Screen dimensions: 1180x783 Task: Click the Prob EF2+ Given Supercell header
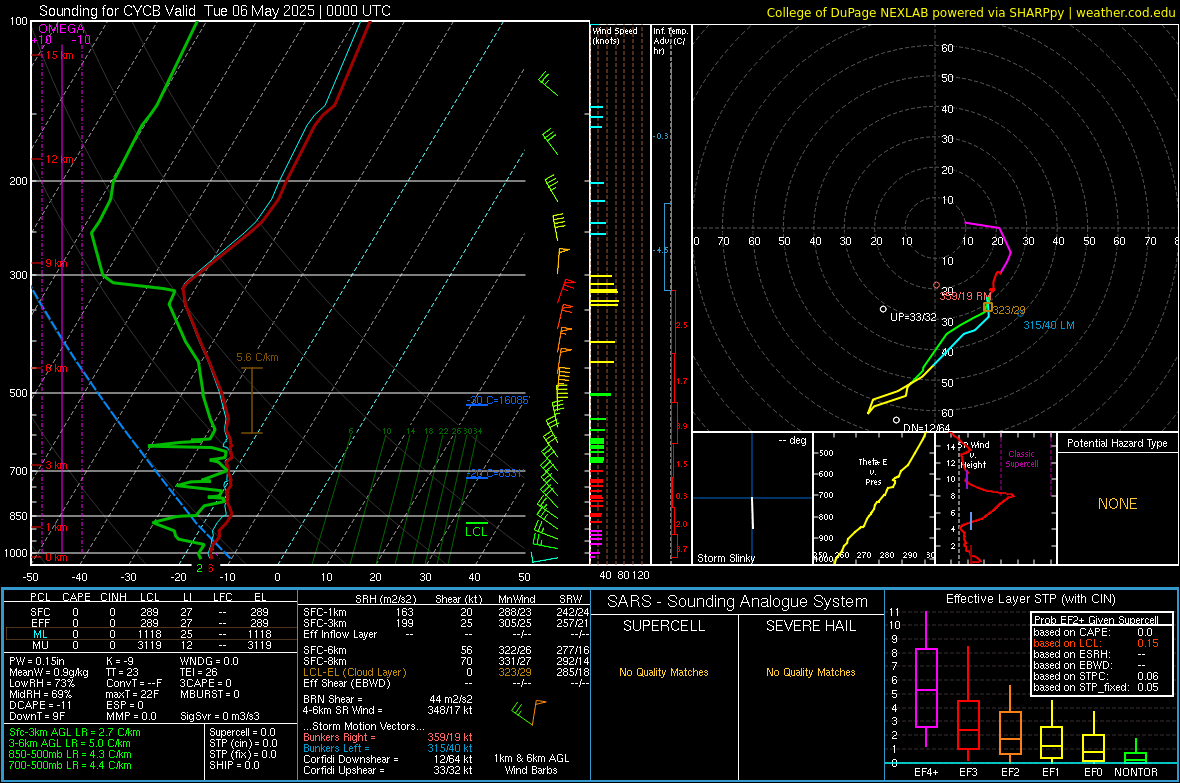tap(1096, 620)
